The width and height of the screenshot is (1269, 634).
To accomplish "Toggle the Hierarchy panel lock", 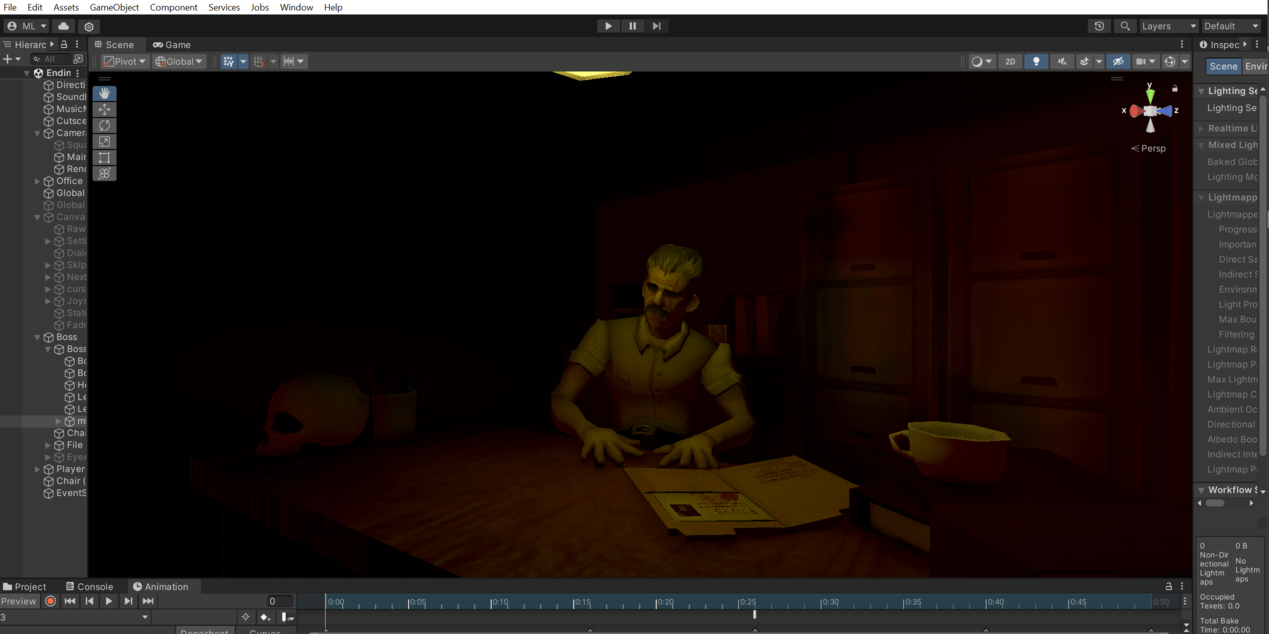I will pyautogui.click(x=64, y=44).
